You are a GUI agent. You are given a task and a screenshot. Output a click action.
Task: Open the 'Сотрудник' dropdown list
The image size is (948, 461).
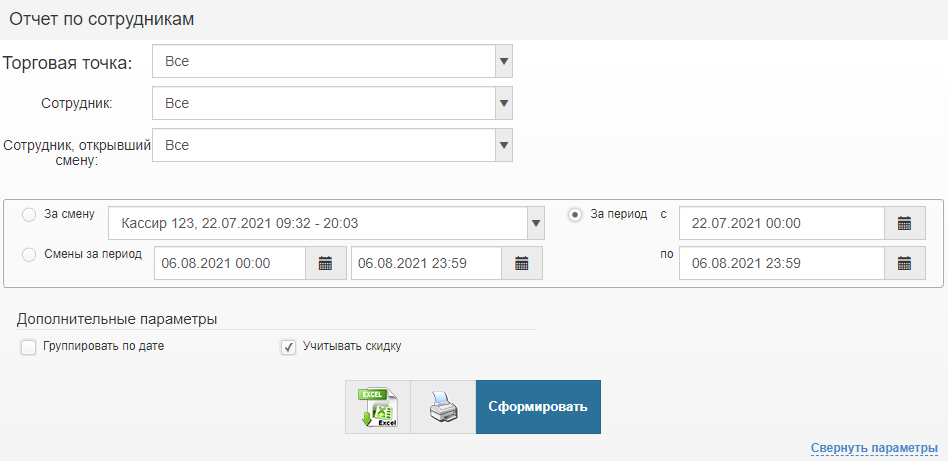pos(504,103)
